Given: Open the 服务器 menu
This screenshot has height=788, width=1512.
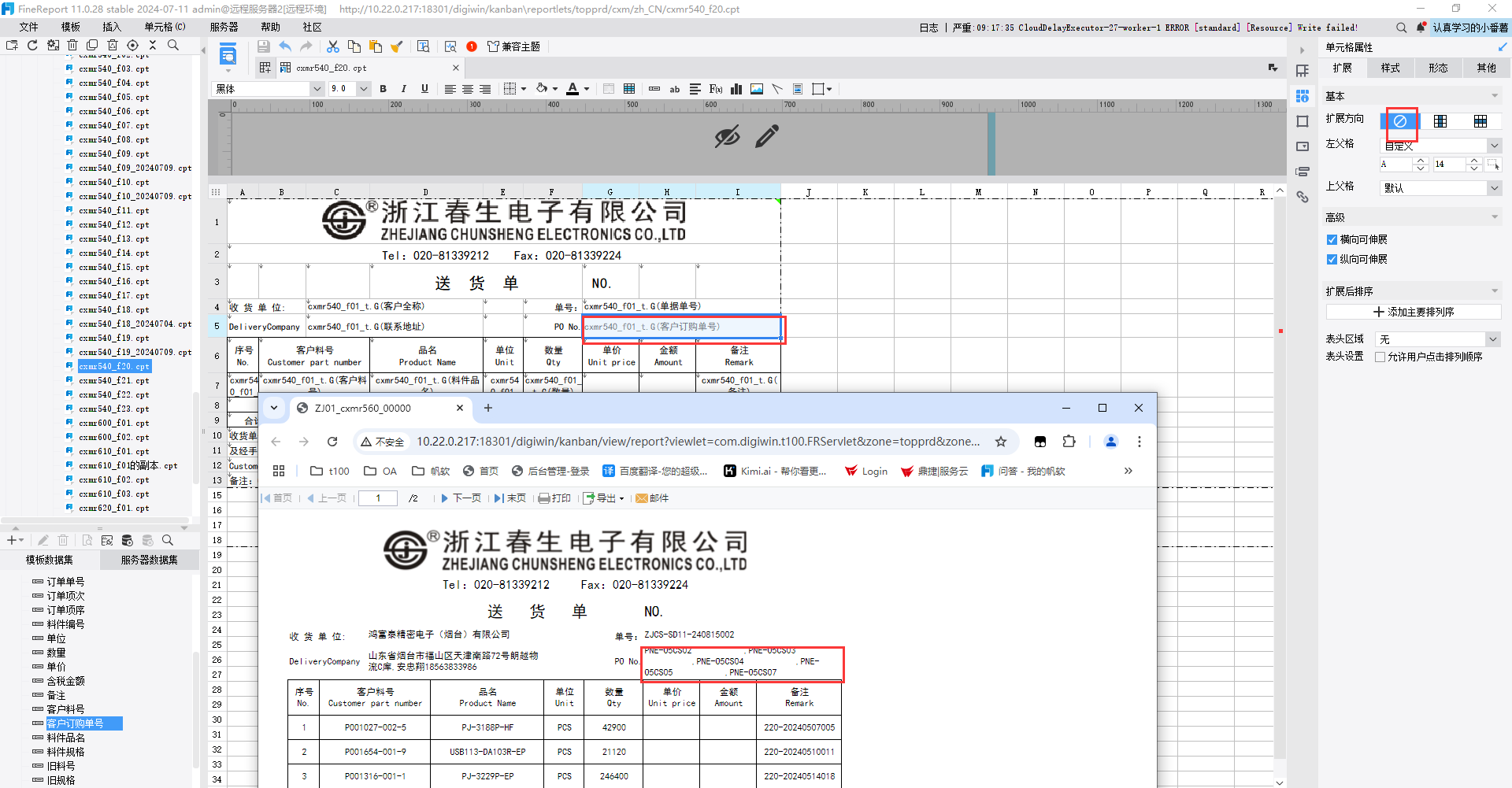Looking at the screenshot, I should point(224,27).
